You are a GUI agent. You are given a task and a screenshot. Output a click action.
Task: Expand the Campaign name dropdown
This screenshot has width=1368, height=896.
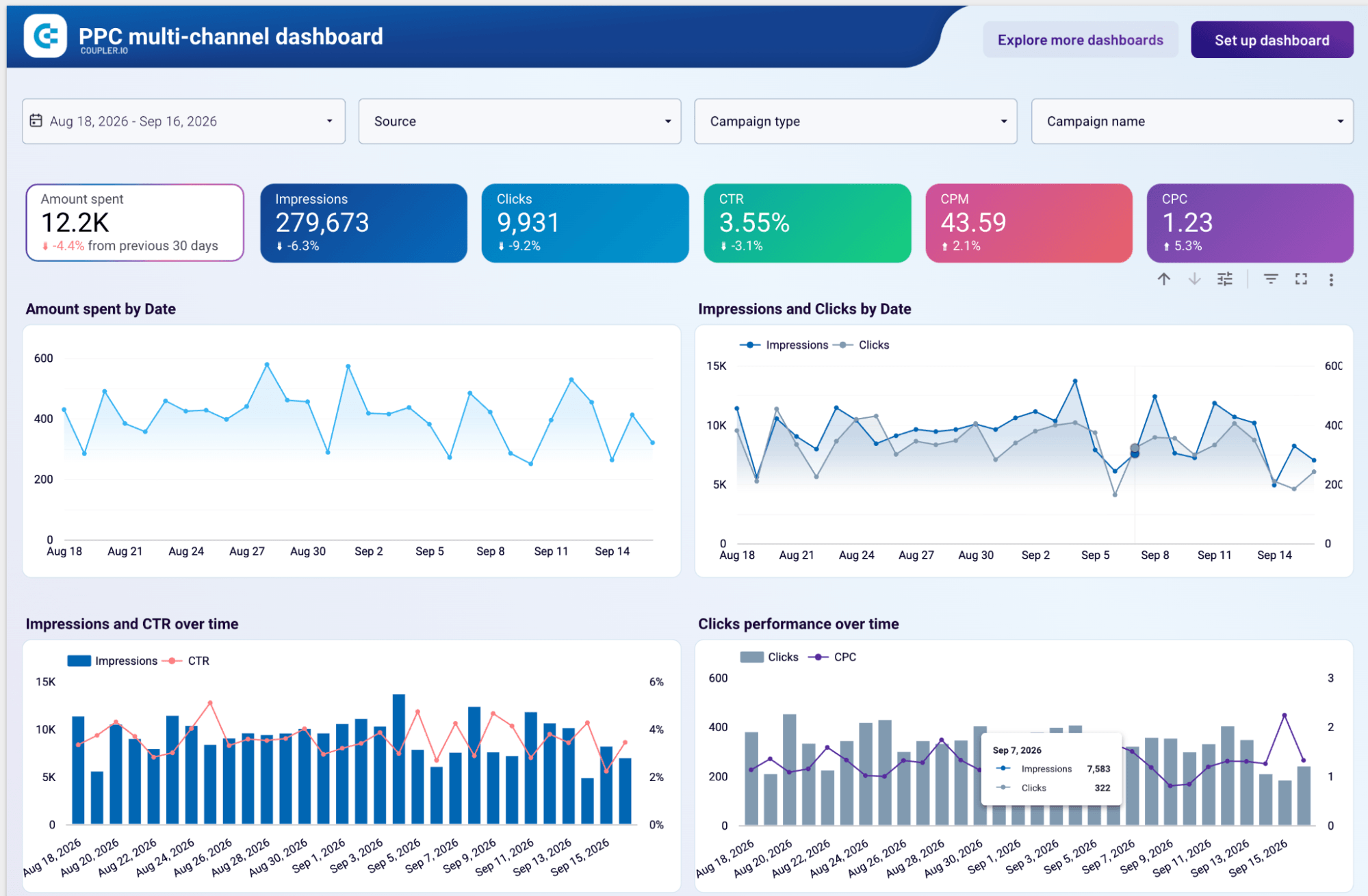click(1192, 121)
